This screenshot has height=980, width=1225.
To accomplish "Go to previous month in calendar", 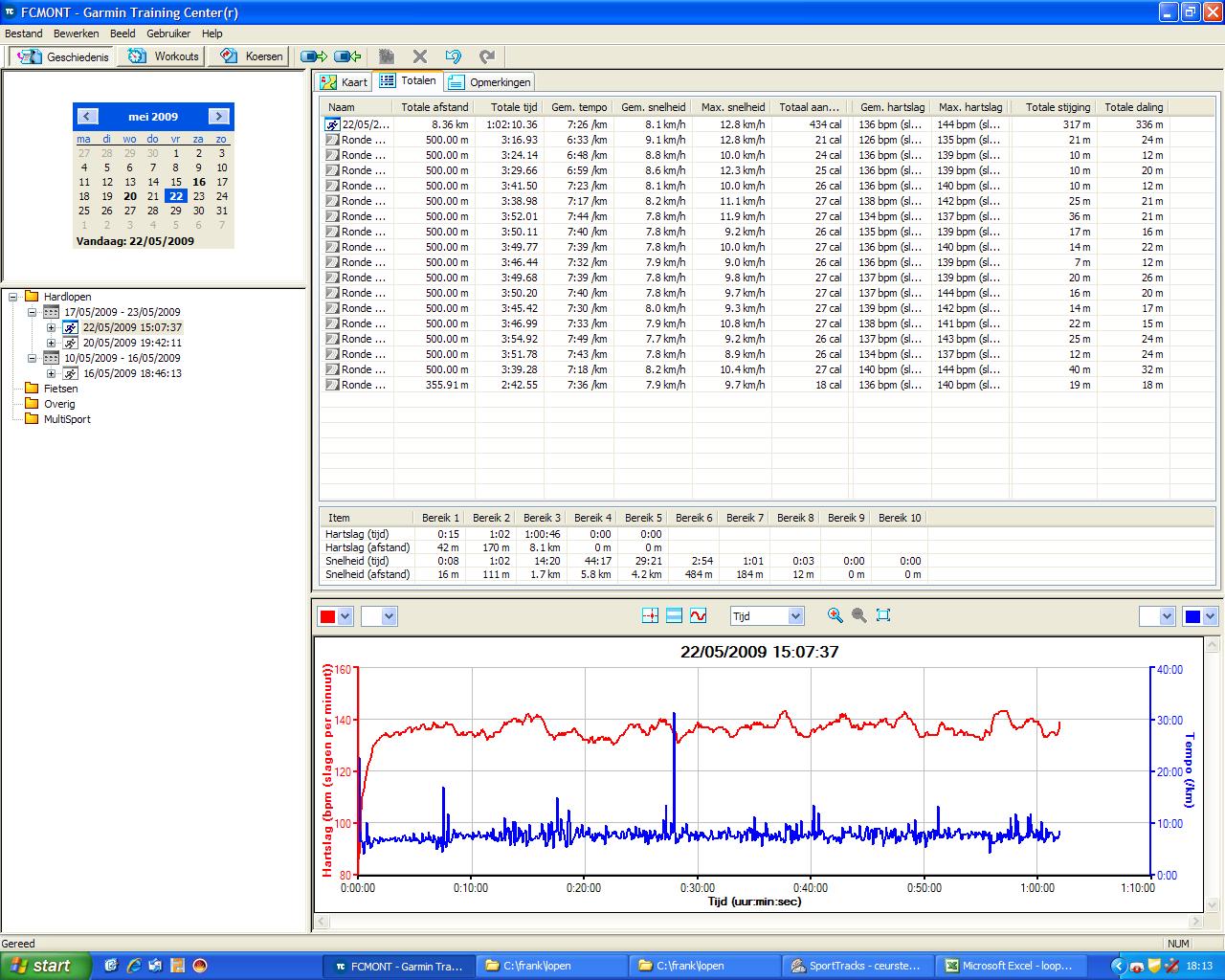I will click(x=87, y=116).
